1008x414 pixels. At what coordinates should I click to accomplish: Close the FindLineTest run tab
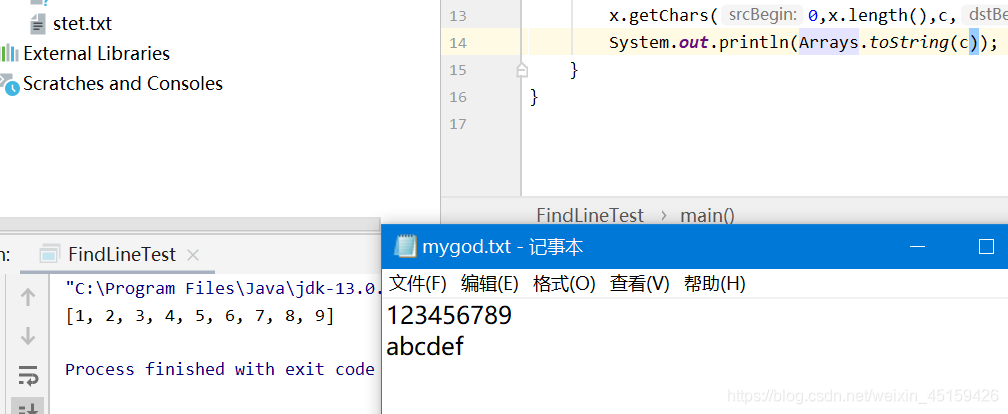(x=192, y=255)
